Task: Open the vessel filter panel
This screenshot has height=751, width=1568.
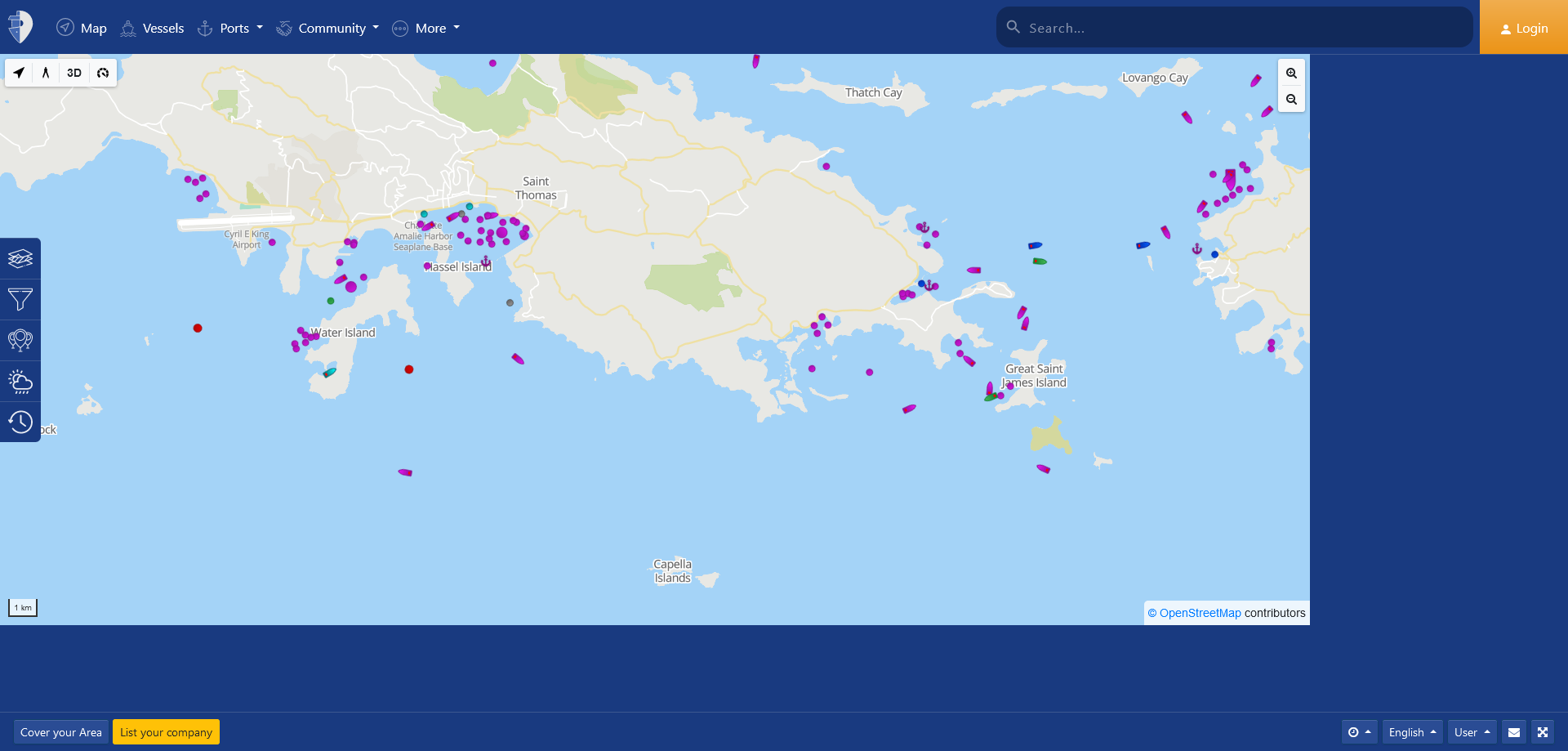Action: [x=20, y=300]
